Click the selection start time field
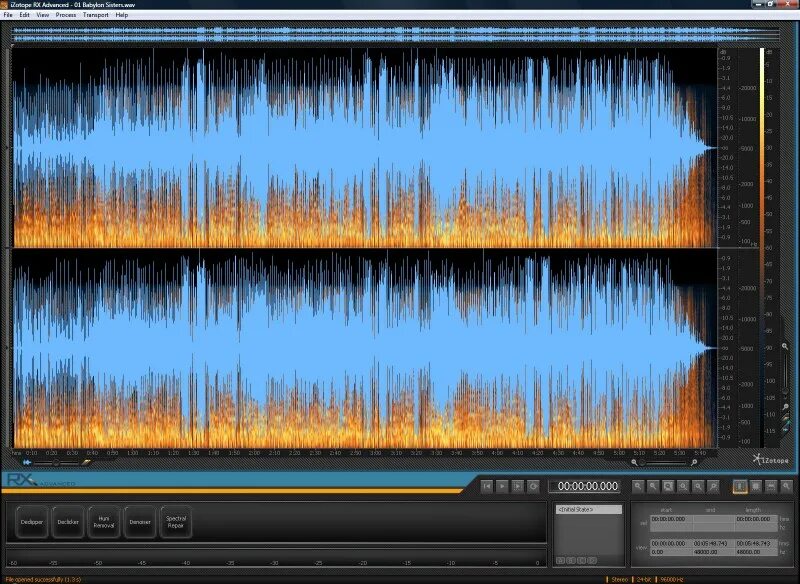The width and height of the screenshot is (800, 584). 671,519
